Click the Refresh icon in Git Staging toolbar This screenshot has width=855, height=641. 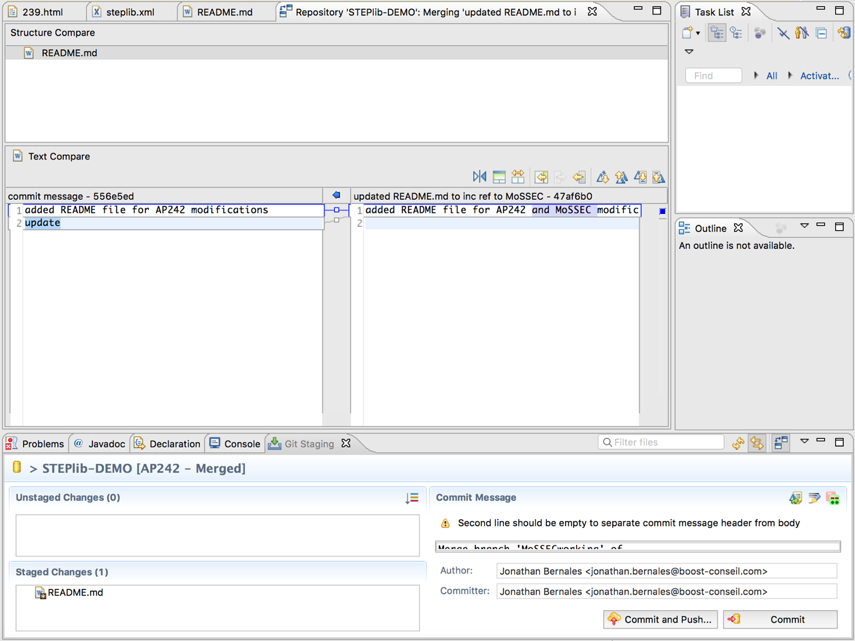tap(738, 444)
